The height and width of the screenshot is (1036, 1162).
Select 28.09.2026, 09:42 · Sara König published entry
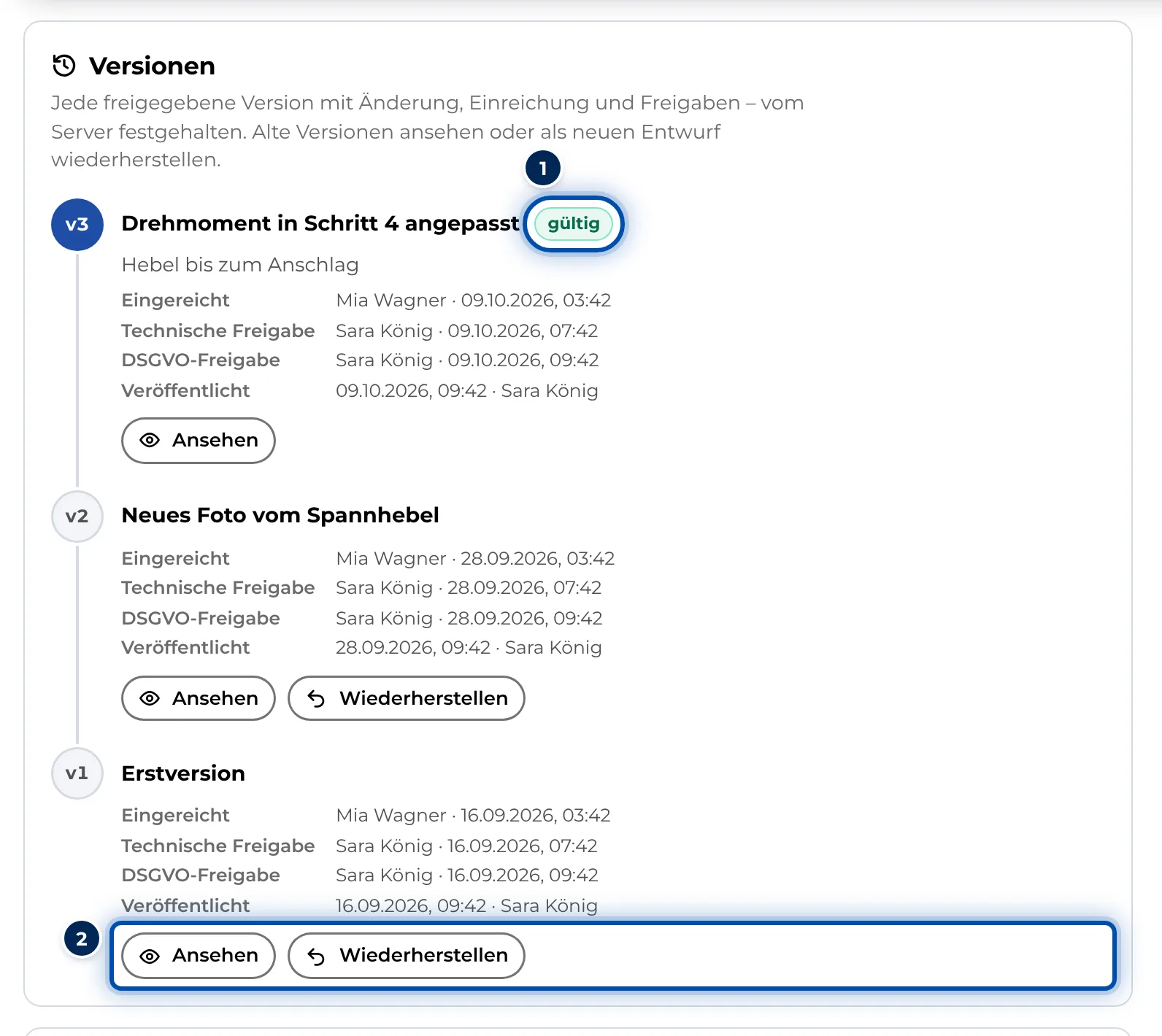(x=469, y=648)
